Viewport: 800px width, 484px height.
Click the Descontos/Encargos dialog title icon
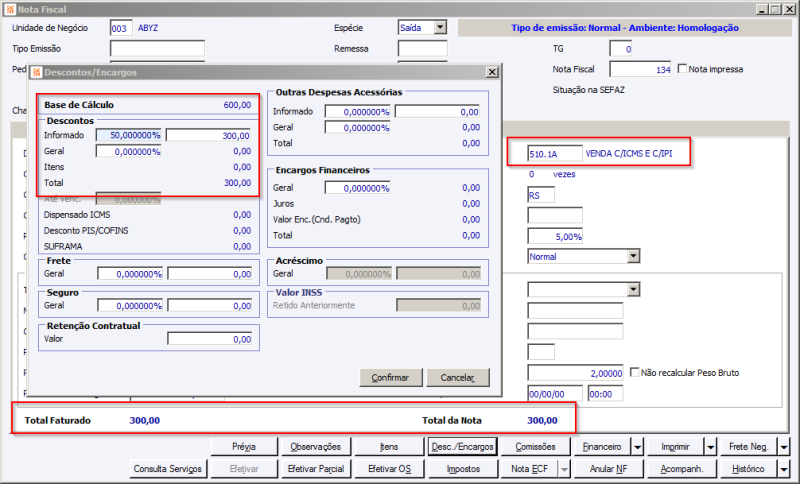click(x=36, y=72)
